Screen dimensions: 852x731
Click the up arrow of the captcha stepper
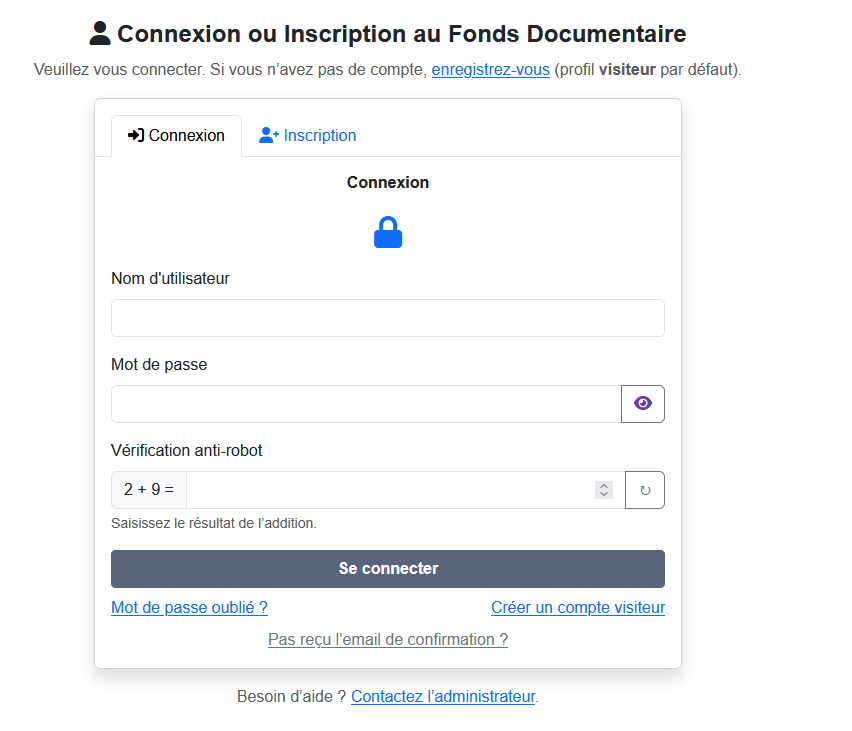point(603,485)
